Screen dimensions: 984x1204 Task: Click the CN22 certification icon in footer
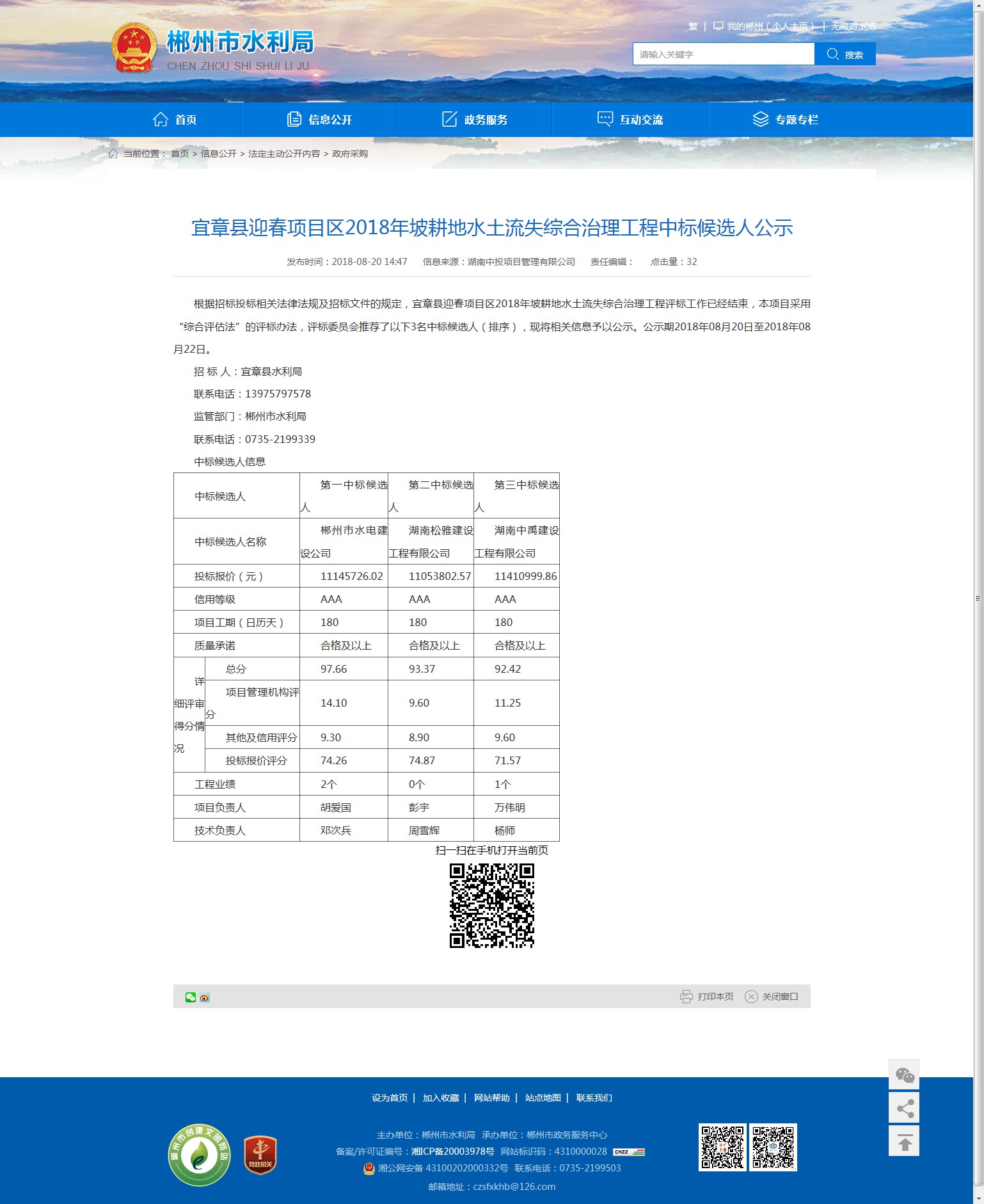click(x=629, y=1152)
